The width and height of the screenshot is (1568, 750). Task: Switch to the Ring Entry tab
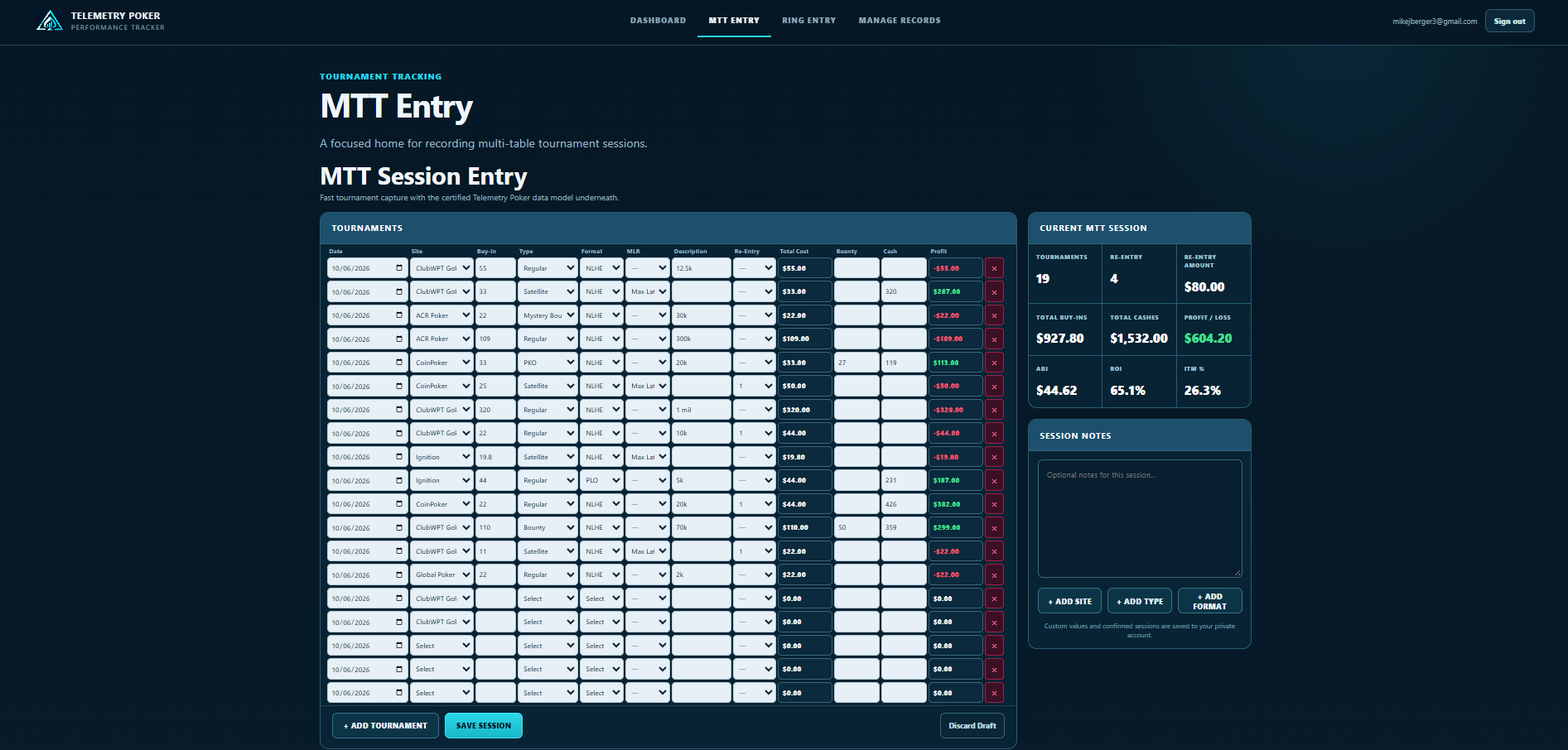pyautogui.click(x=809, y=21)
